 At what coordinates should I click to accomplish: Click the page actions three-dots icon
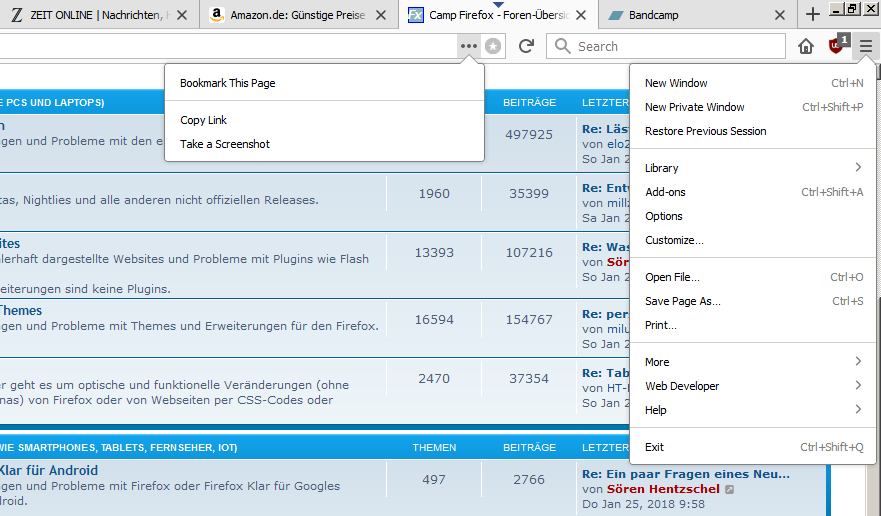point(468,46)
